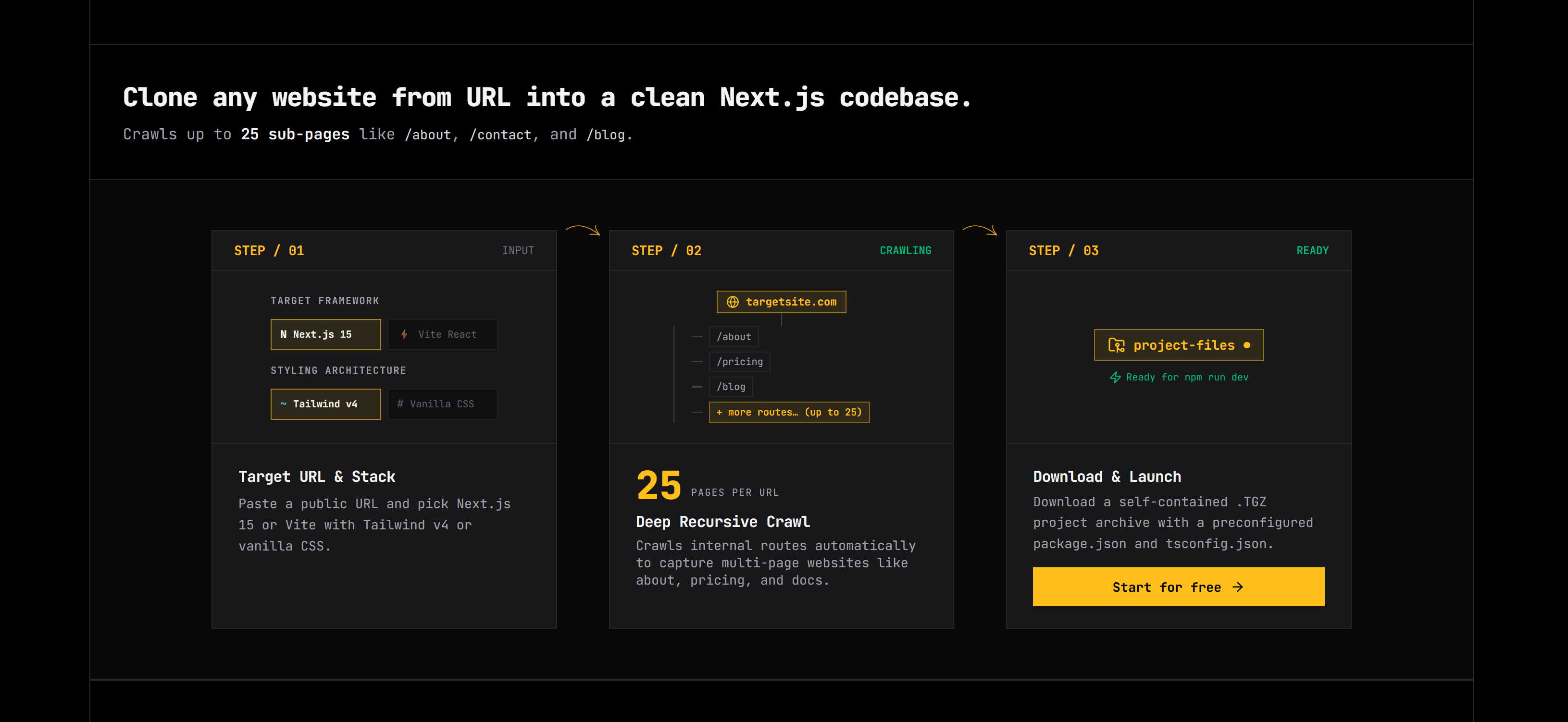
Task: Click the INPUT status label
Action: tap(518, 251)
